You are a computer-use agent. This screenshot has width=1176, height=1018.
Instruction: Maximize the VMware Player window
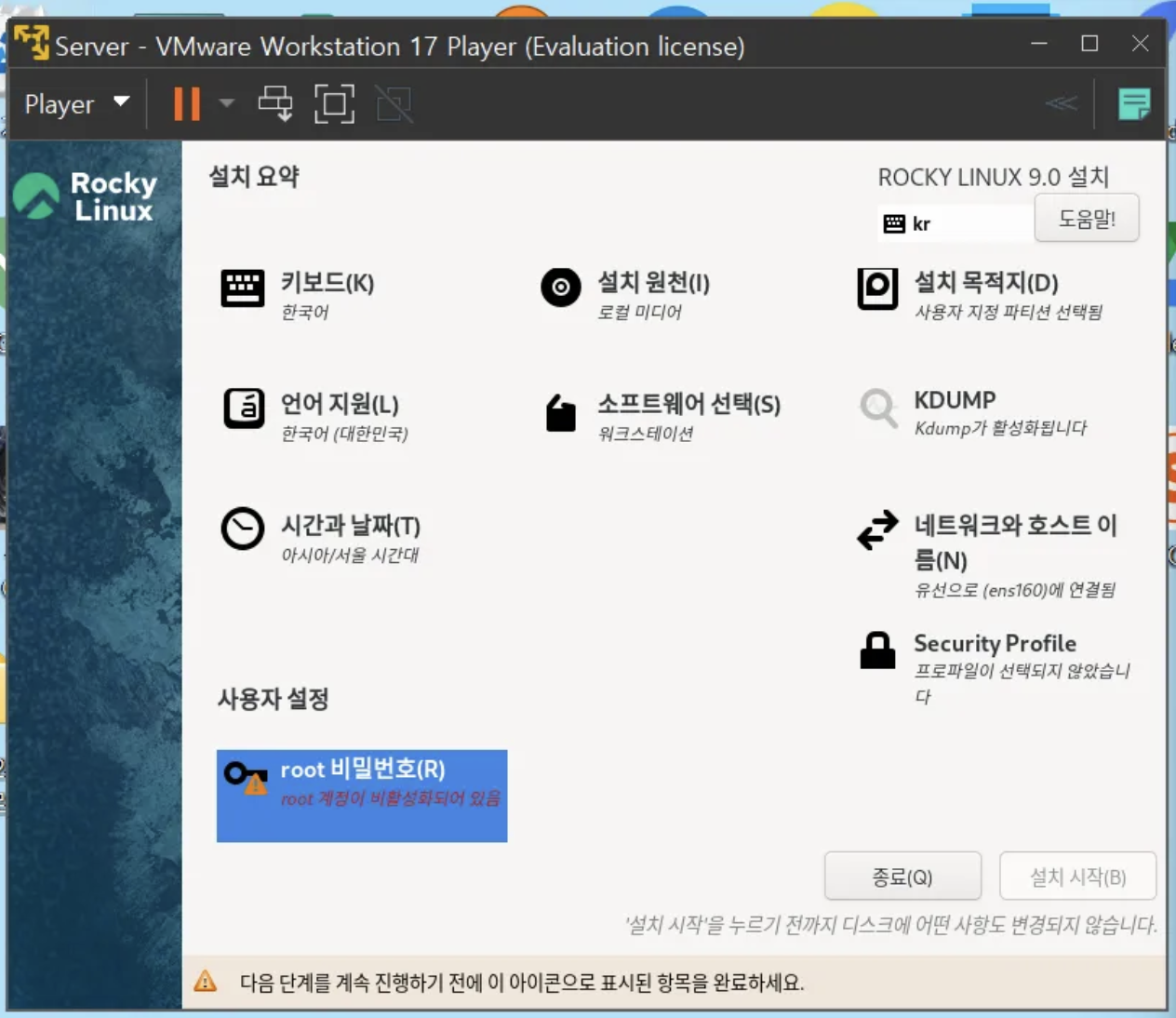pyautogui.click(x=1089, y=43)
